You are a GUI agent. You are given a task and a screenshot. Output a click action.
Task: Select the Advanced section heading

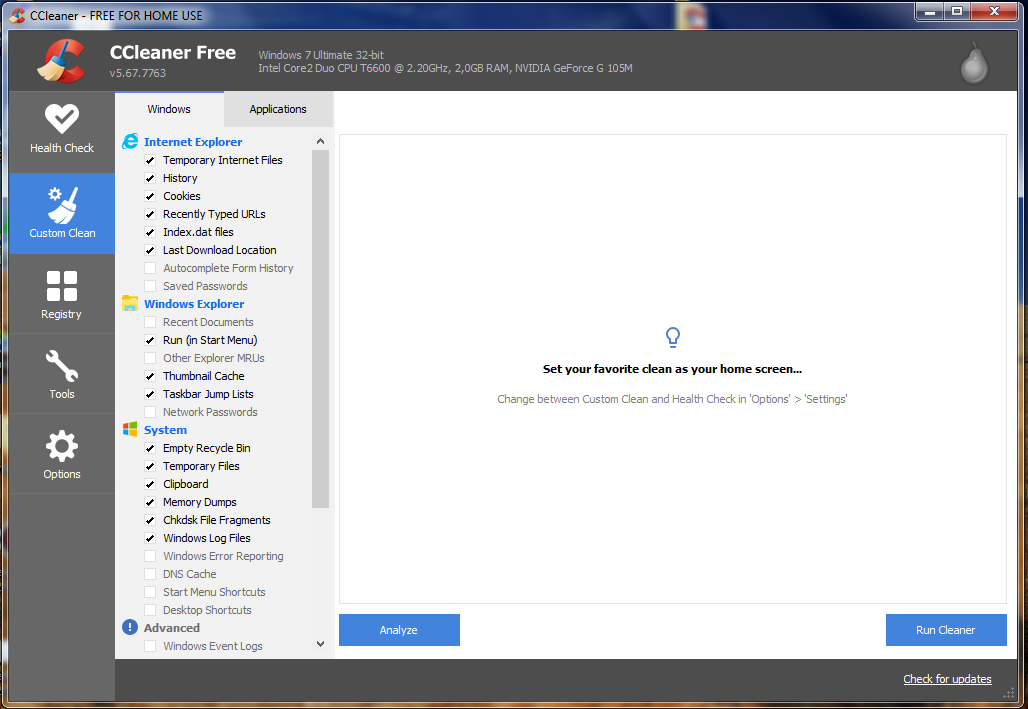coord(172,628)
